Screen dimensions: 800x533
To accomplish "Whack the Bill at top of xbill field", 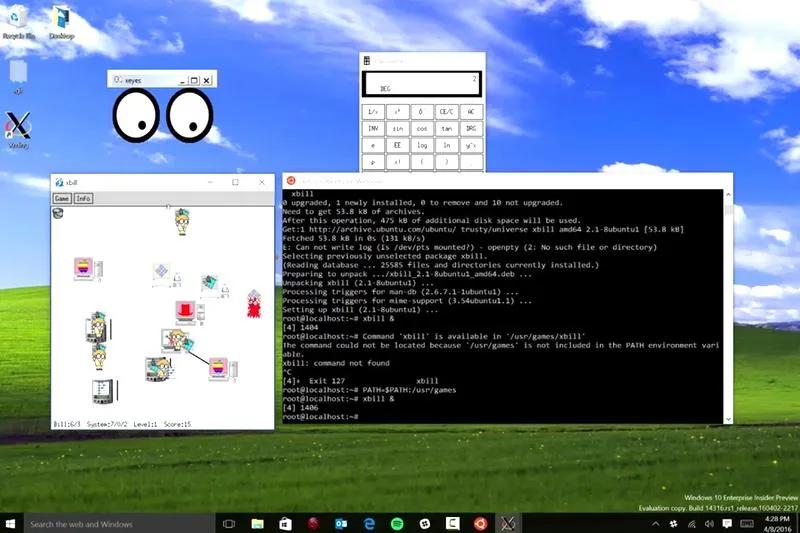I will [x=182, y=222].
